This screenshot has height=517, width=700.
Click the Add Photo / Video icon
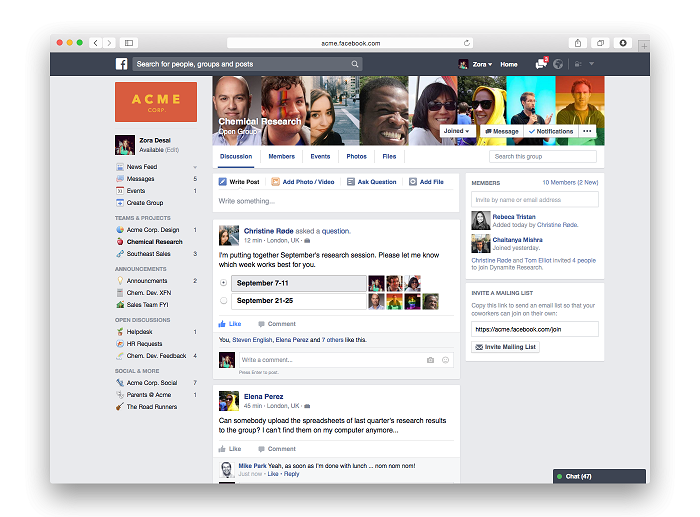276,182
